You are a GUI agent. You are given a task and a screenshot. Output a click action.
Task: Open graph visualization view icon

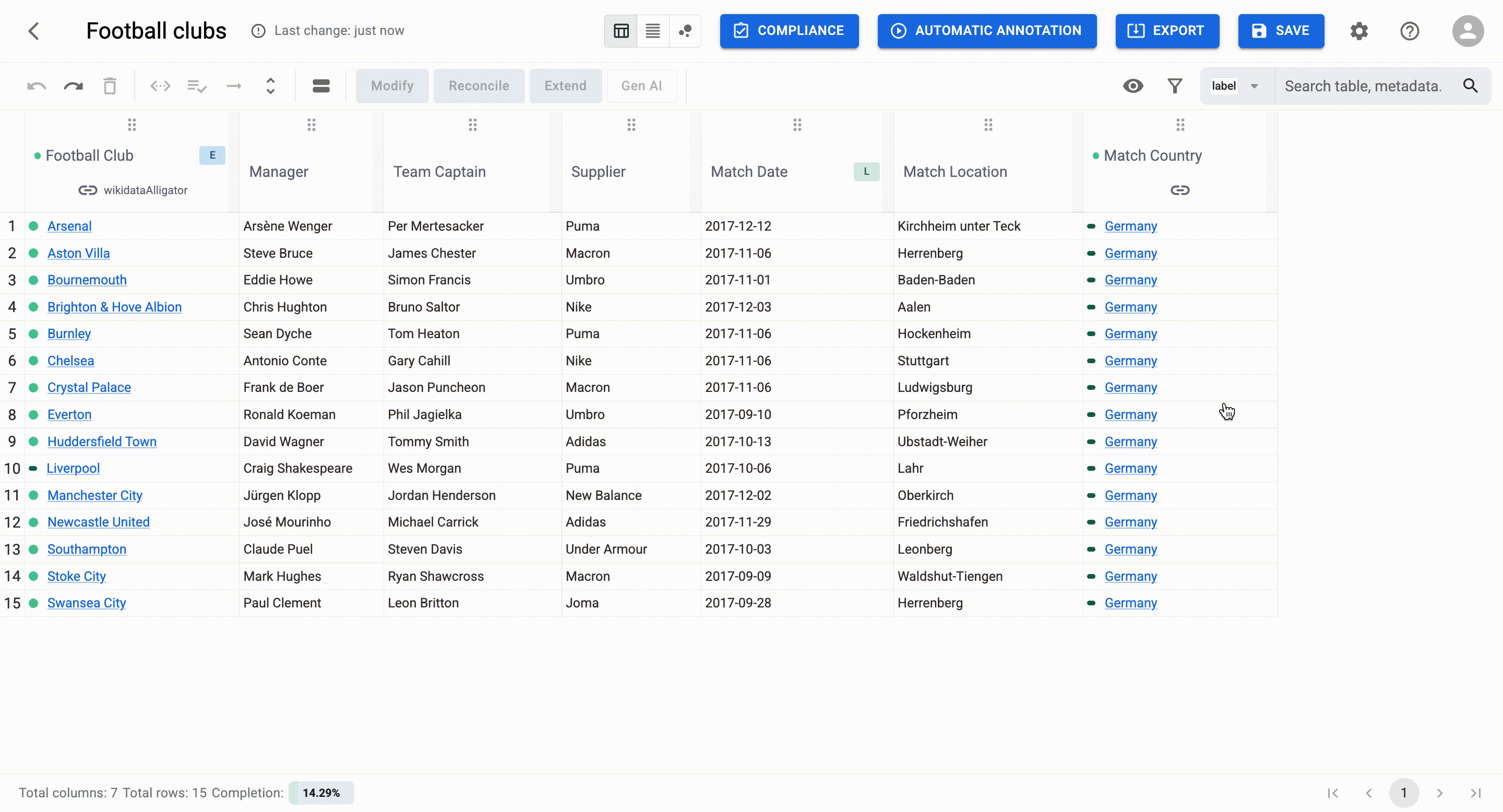tap(685, 31)
